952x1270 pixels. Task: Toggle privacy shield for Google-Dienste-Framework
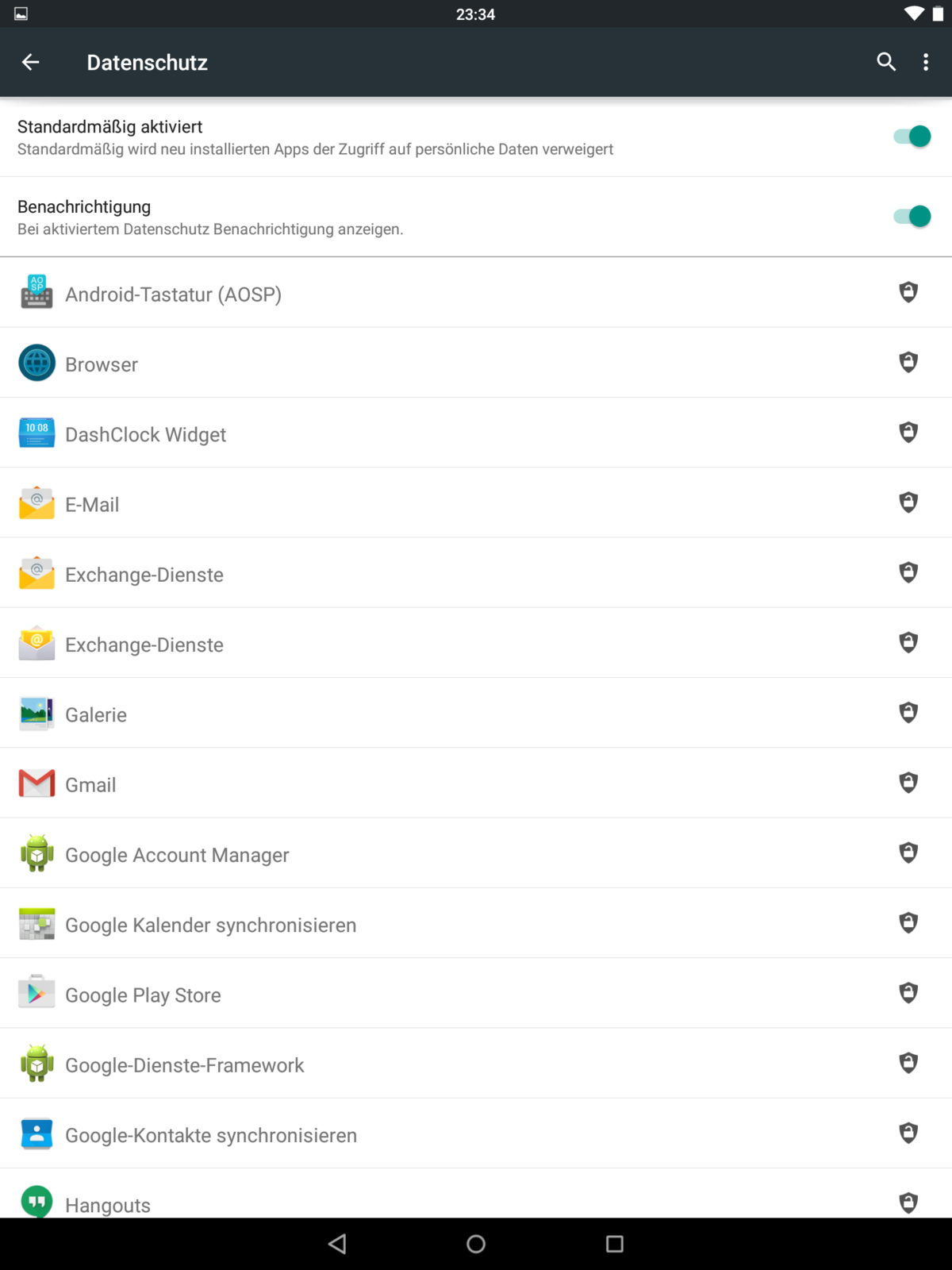[908, 1063]
